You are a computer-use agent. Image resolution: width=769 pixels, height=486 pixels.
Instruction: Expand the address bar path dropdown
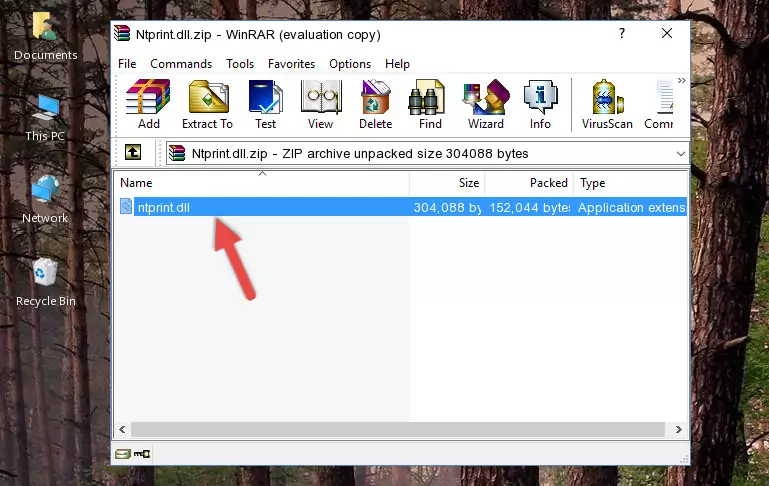coord(681,153)
